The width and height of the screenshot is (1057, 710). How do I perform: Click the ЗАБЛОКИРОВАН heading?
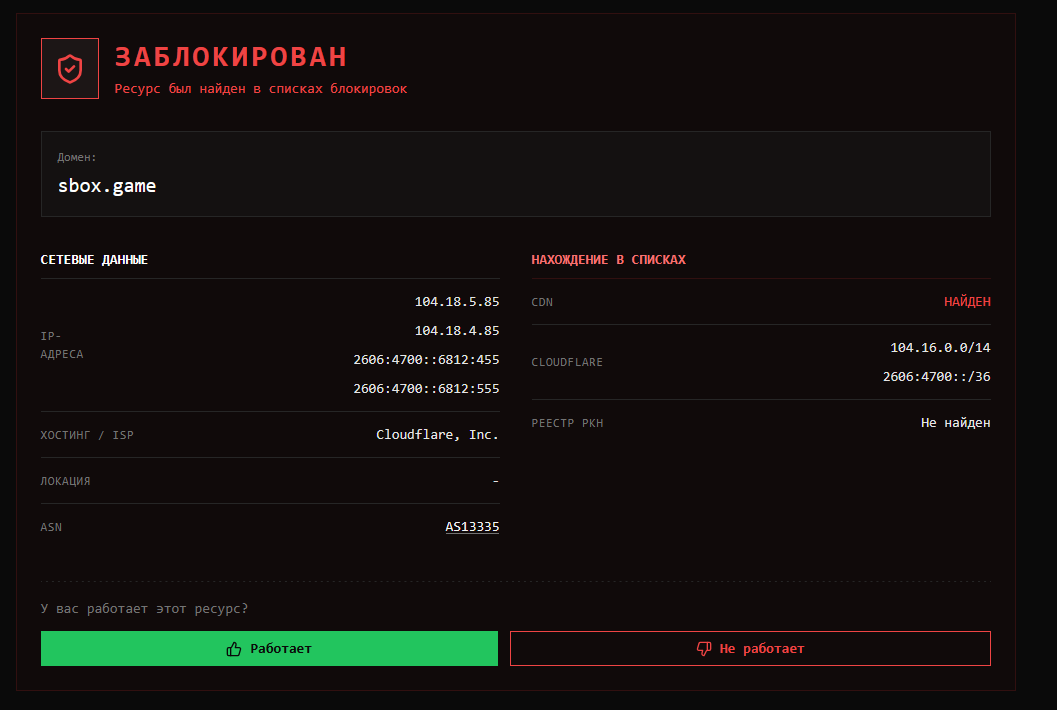pos(231,57)
